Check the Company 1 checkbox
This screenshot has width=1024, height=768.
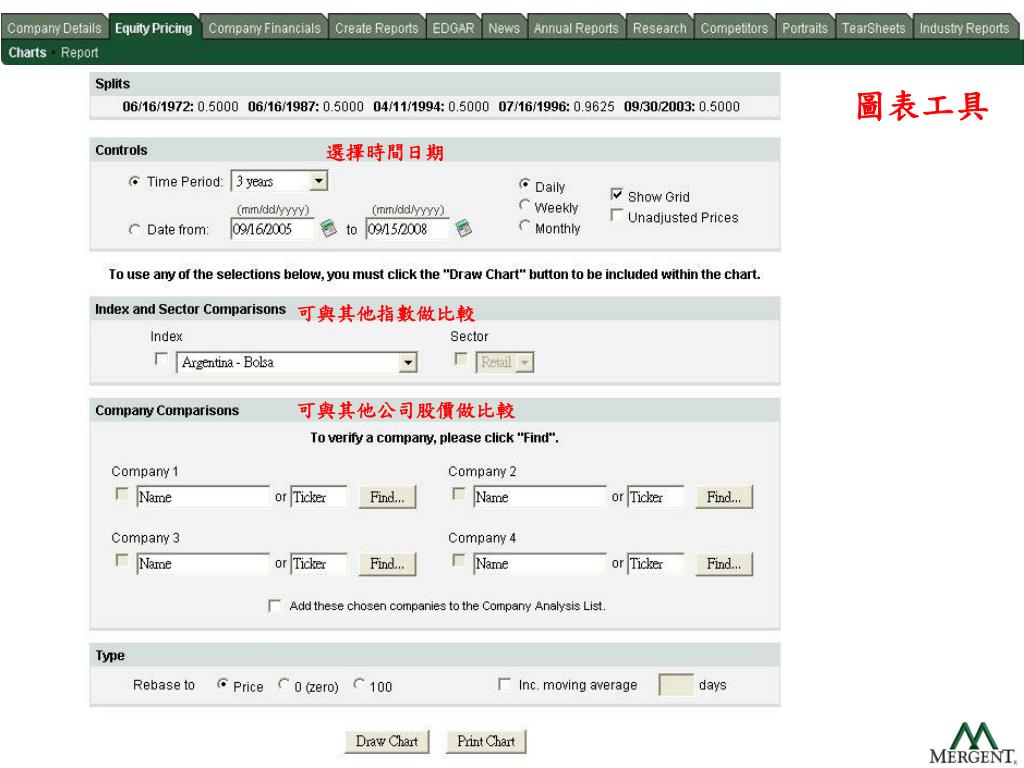122,494
